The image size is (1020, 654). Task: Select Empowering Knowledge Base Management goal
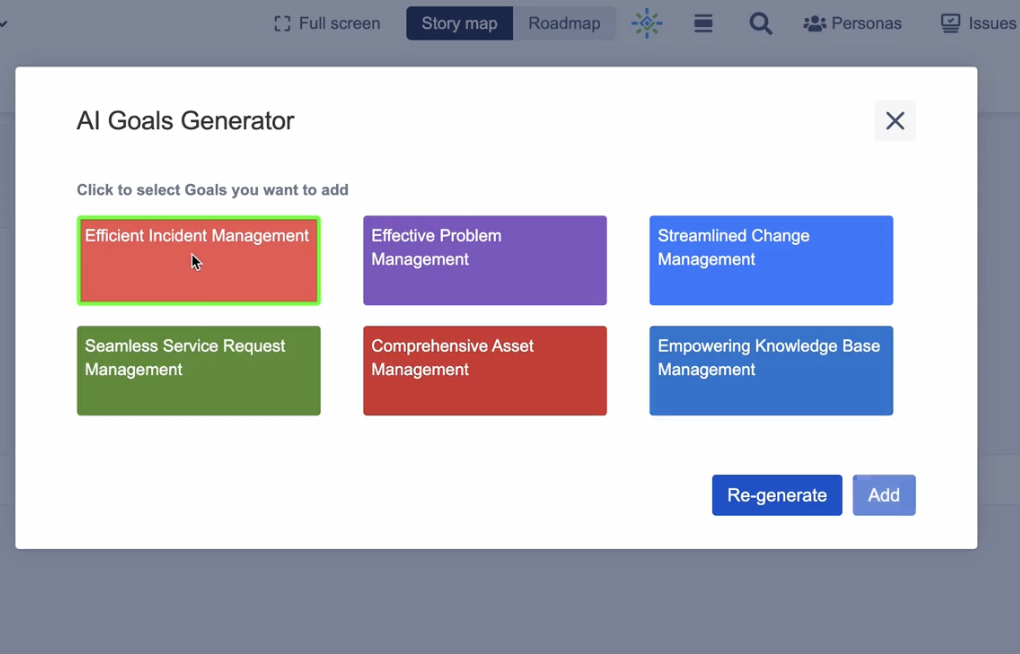tap(770, 370)
